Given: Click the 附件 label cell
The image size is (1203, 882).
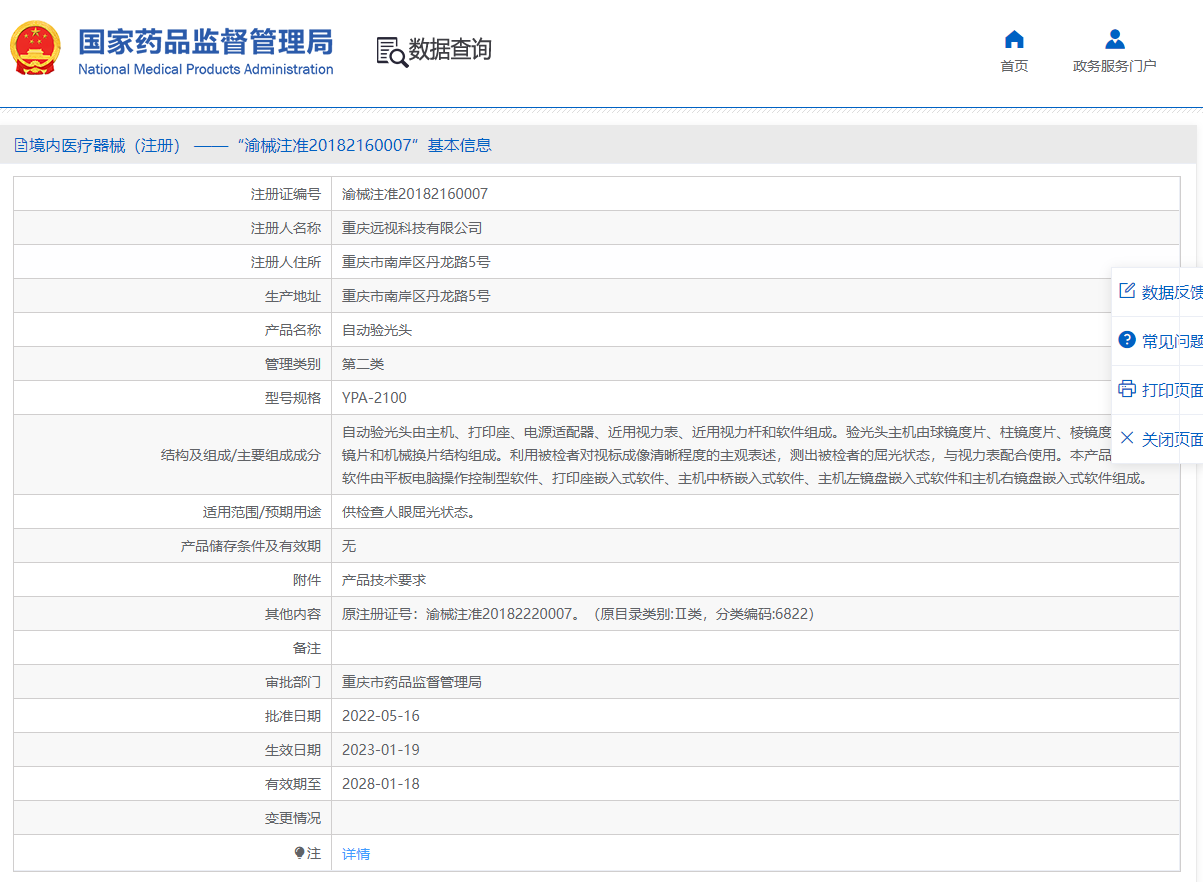Looking at the screenshot, I should [x=173, y=580].
